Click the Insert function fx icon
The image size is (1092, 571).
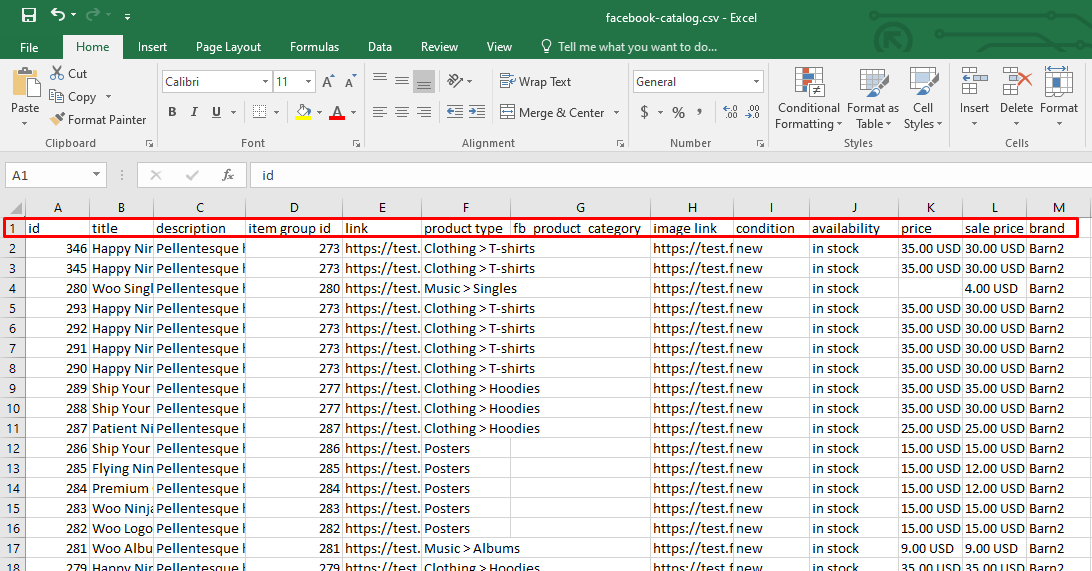coord(228,175)
